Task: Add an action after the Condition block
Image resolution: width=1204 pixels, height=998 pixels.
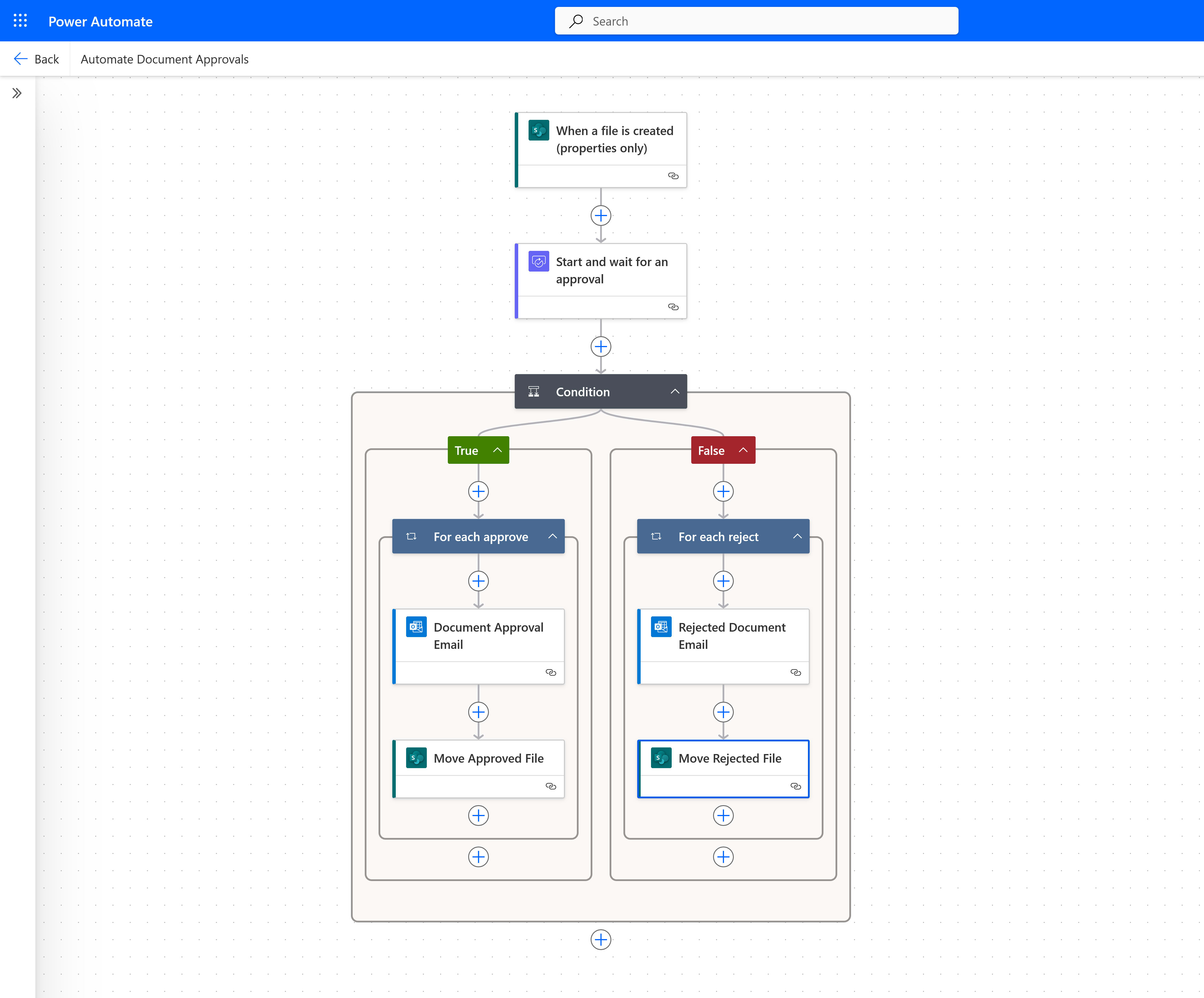Action: [600, 940]
